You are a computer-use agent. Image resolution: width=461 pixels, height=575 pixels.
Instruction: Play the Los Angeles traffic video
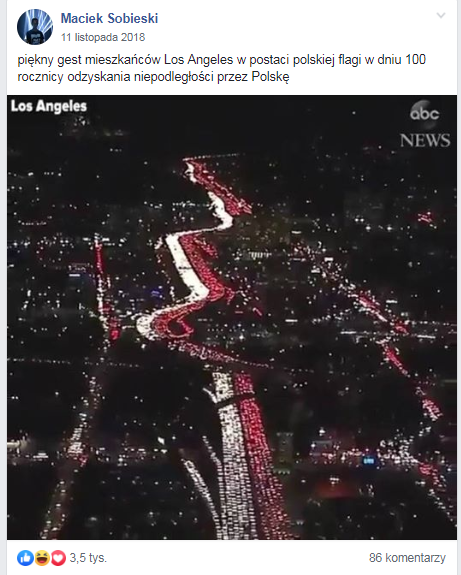[x=232, y=317]
